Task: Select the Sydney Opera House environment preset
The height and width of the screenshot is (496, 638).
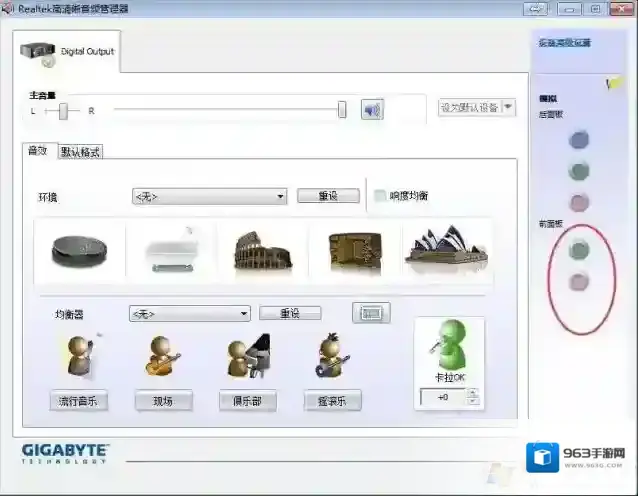Action: click(x=445, y=250)
